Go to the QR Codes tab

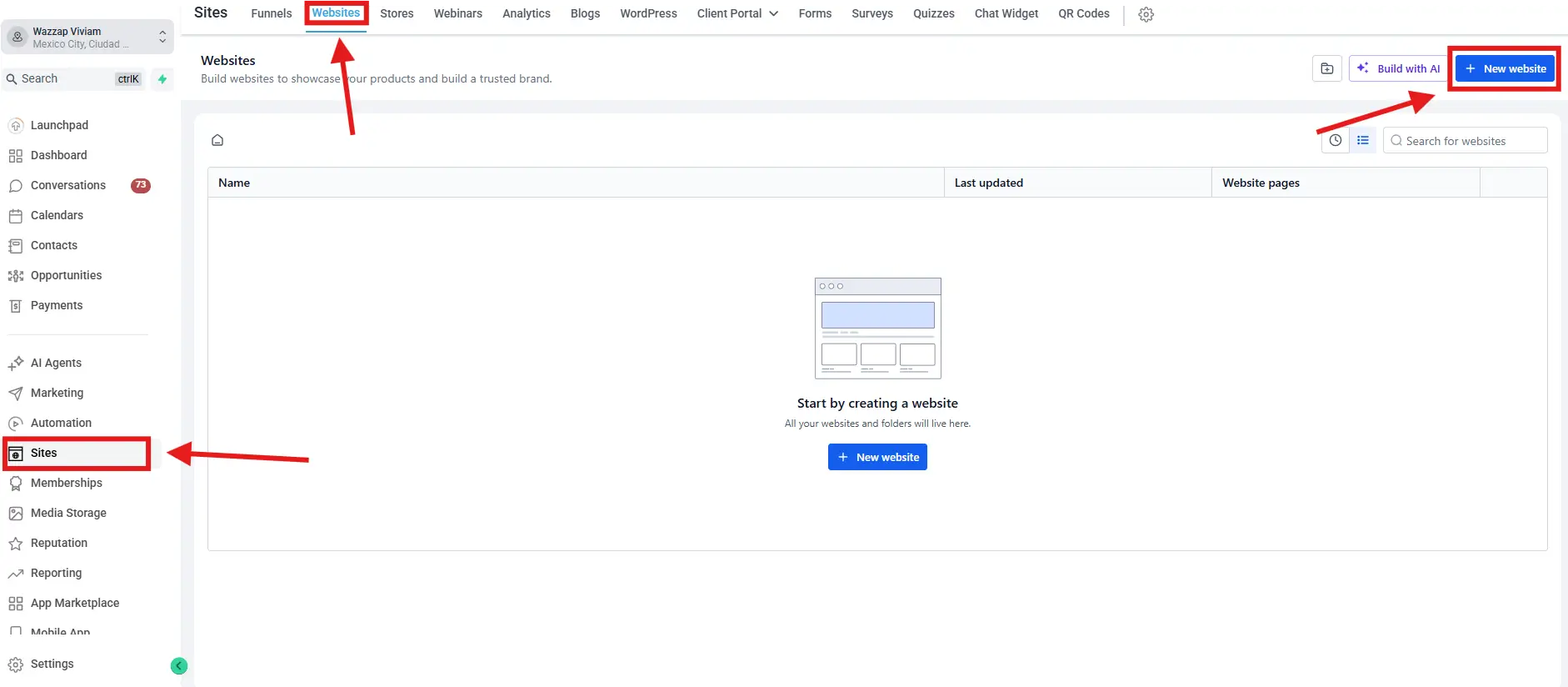click(1083, 13)
